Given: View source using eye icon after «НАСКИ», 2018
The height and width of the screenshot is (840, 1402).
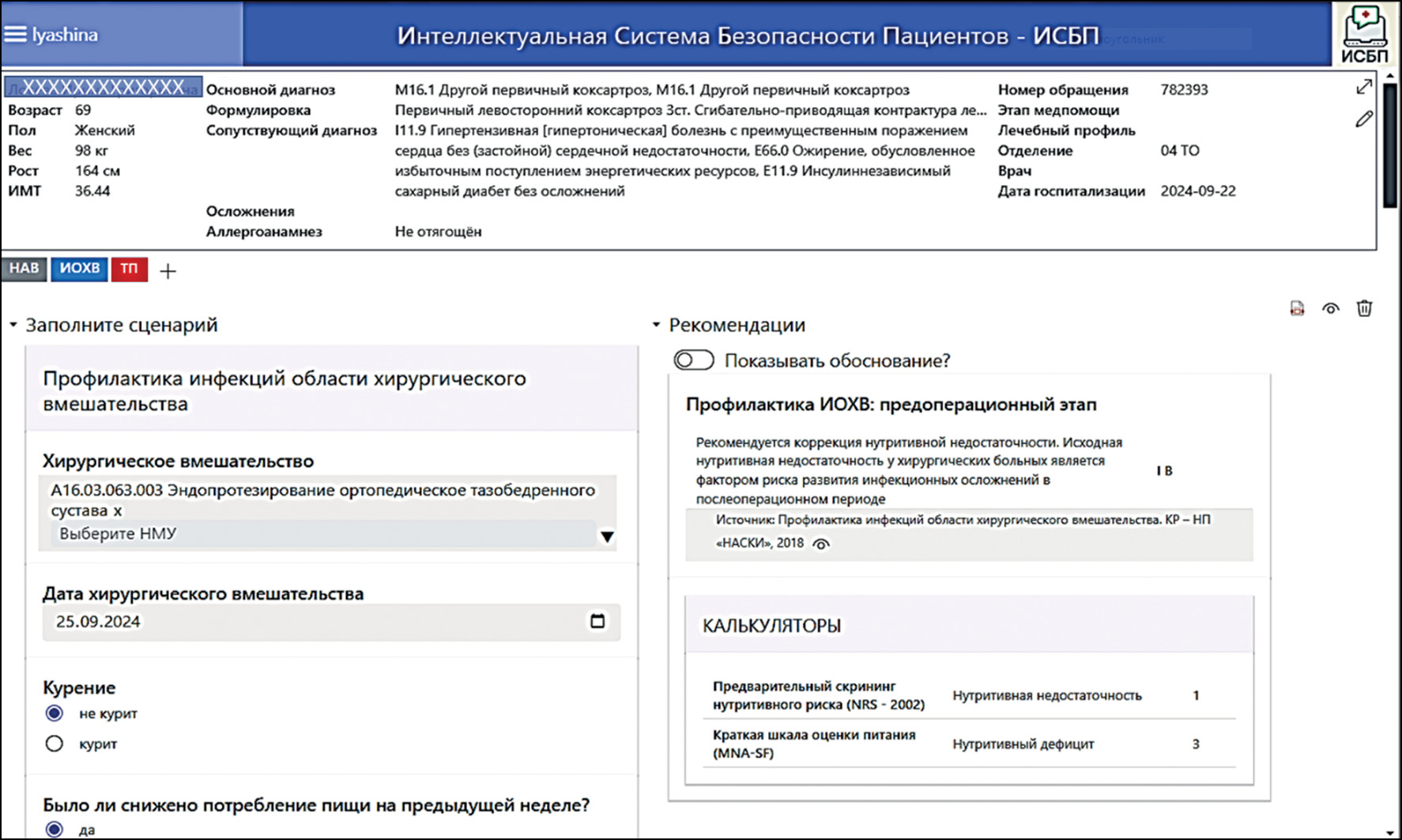Looking at the screenshot, I should pyautogui.click(x=821, y=544).
